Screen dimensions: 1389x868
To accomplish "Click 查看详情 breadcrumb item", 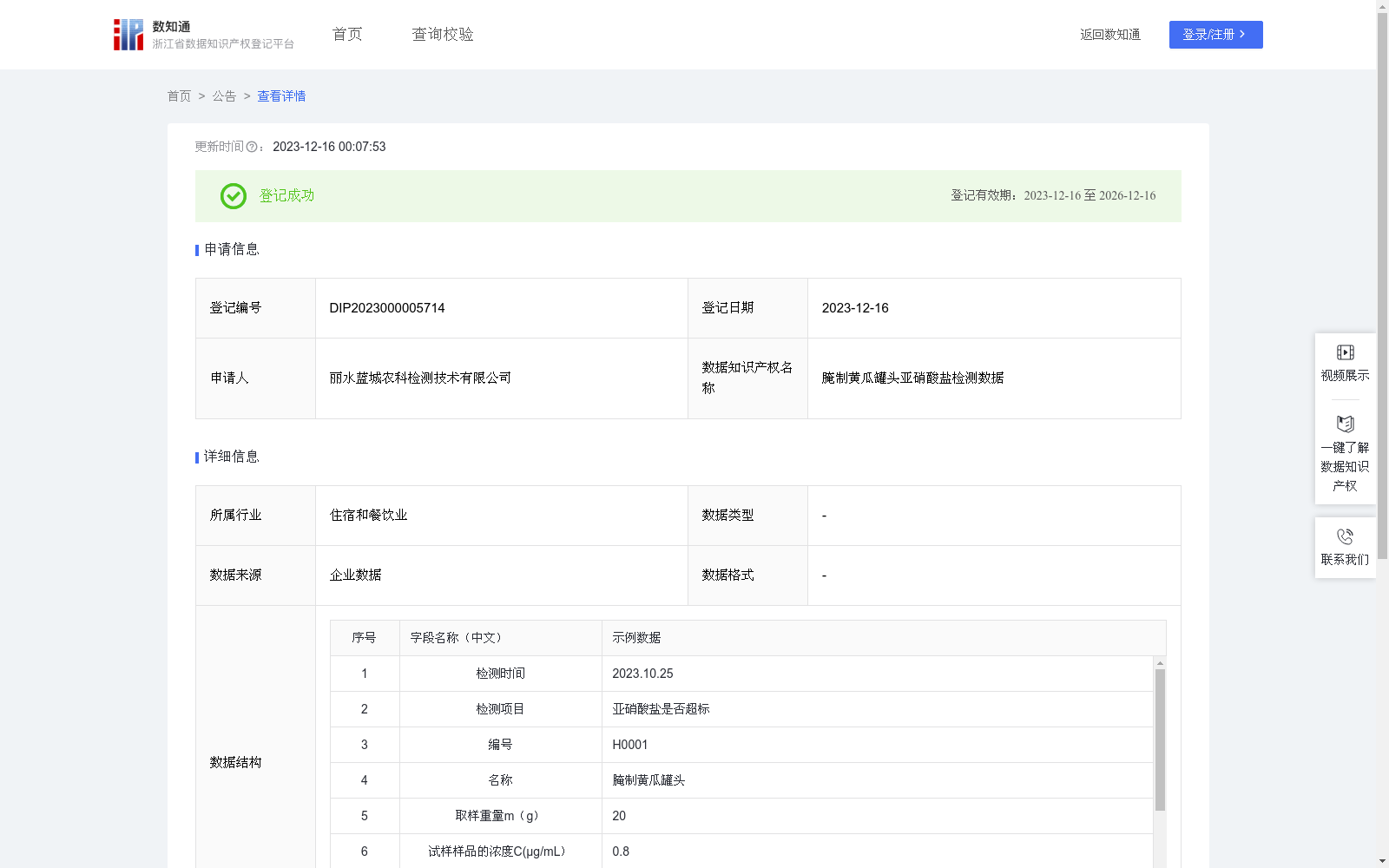I will [x=281, y=96].
